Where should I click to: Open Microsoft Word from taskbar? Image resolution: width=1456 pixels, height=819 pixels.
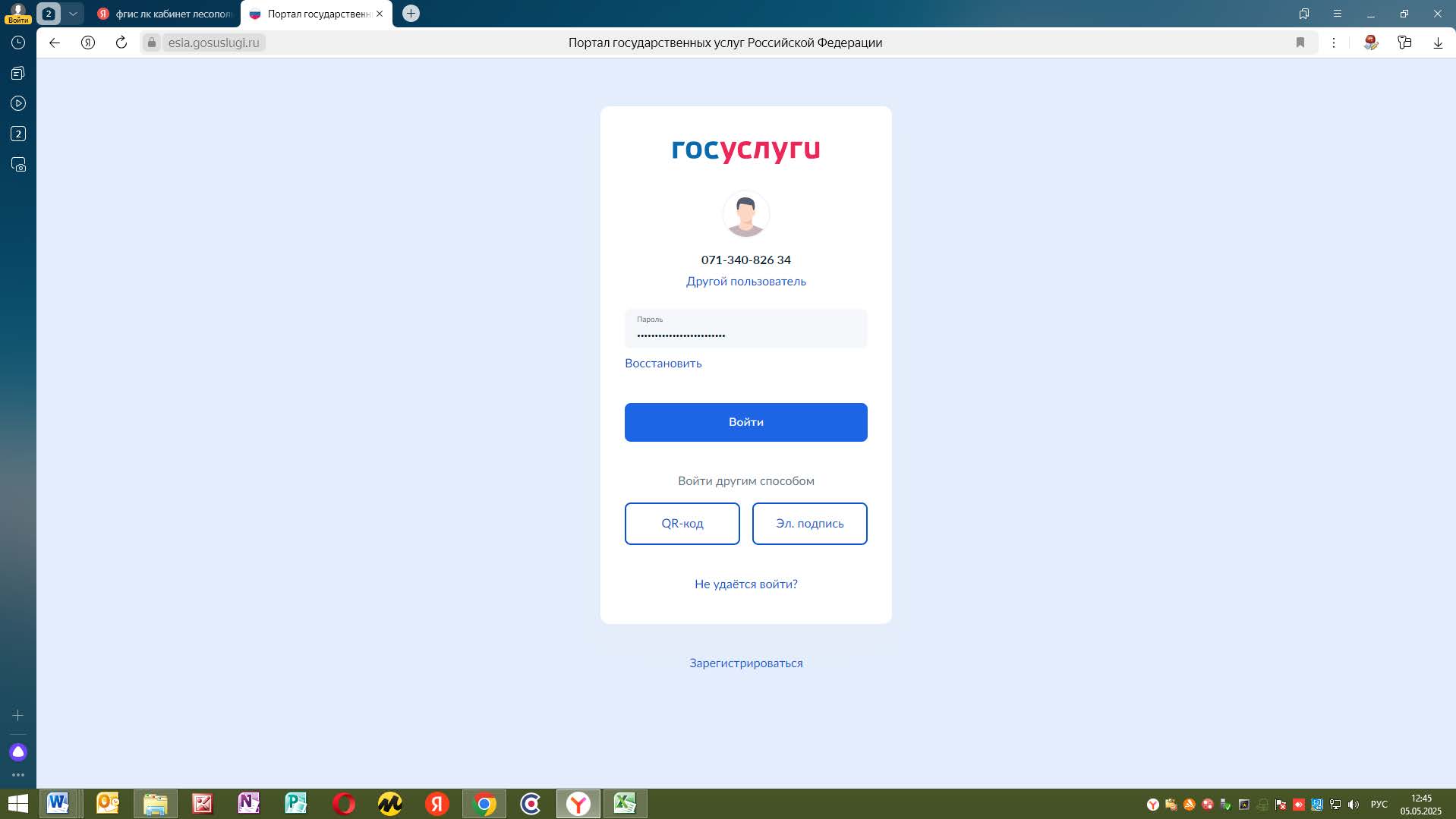[x=58, y=803]
